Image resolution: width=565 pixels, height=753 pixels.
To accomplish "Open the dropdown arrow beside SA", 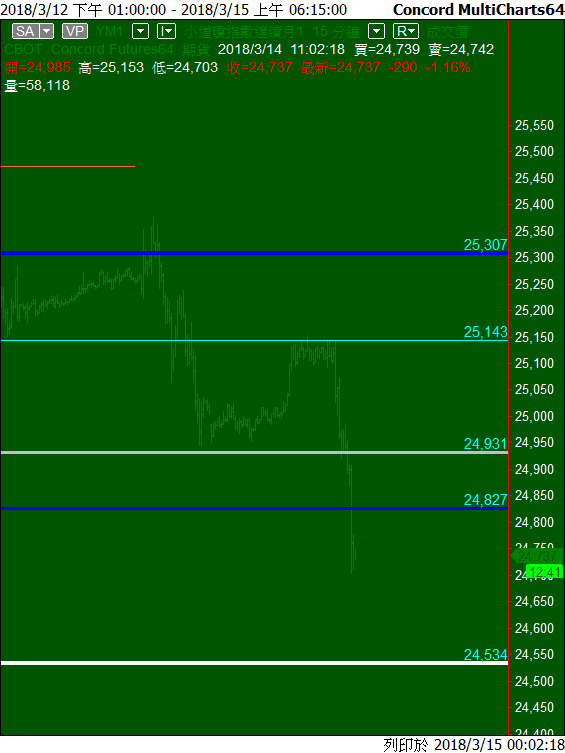I will click(x=47, y=32).
